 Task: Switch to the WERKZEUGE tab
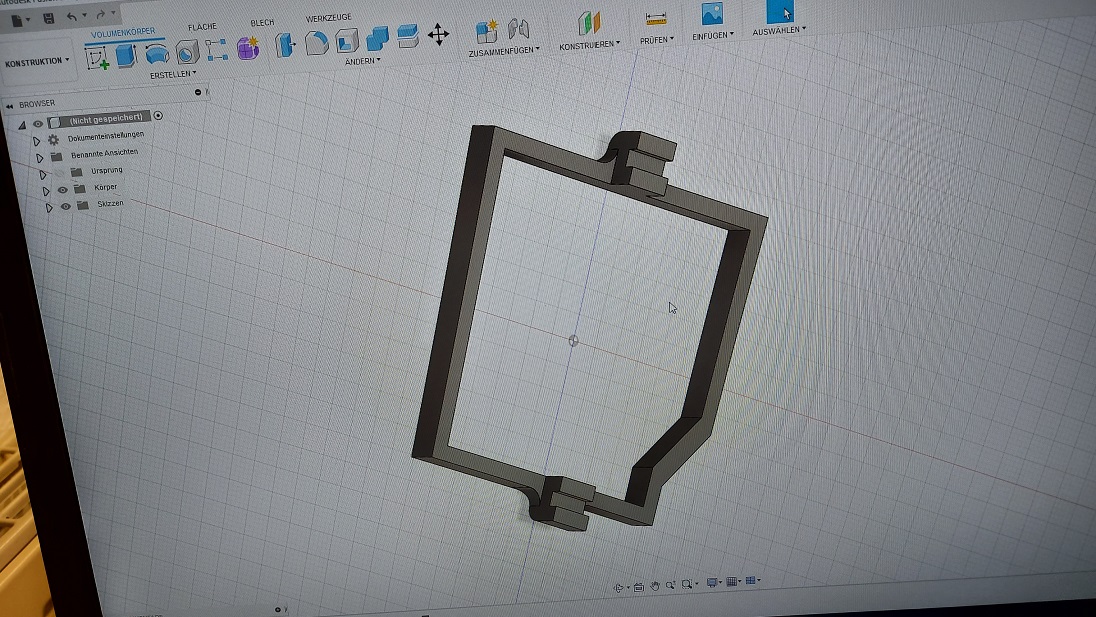(x=328, y=18)
